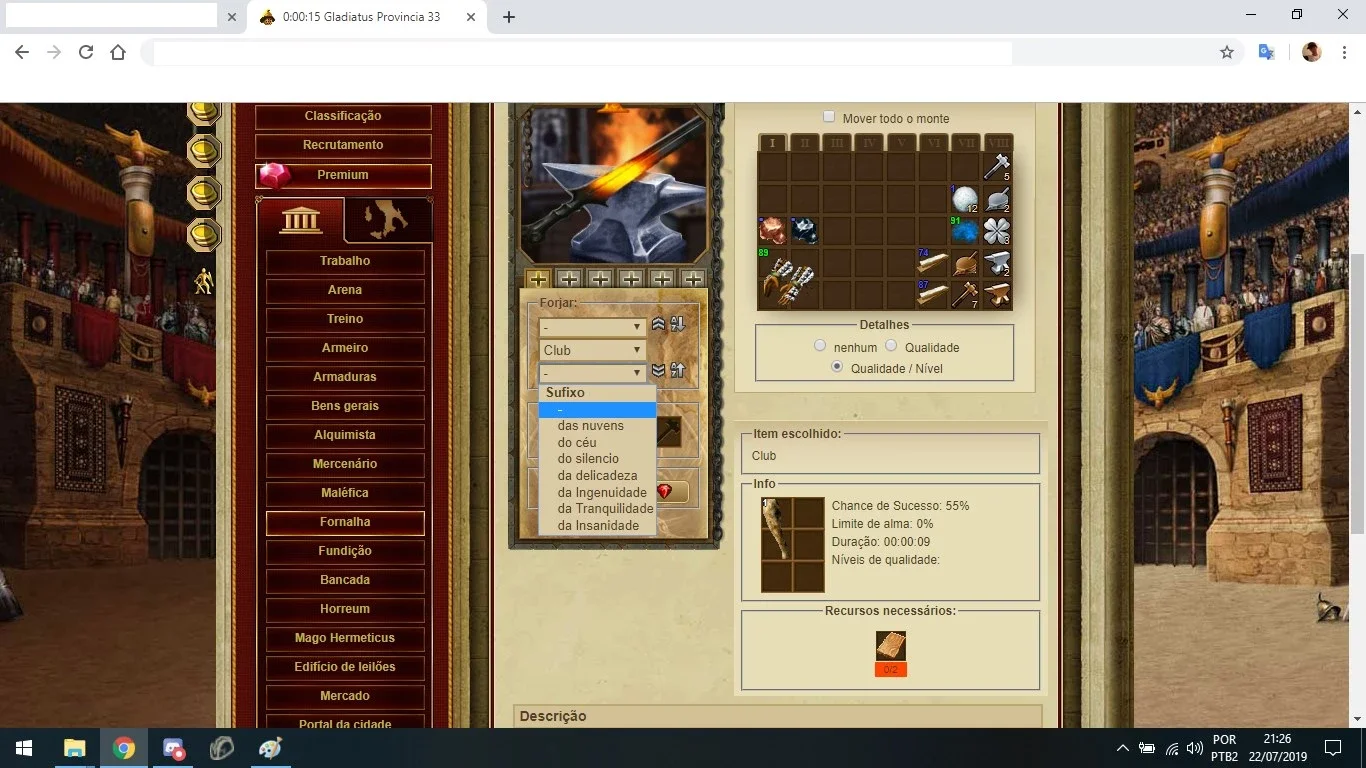Pick the wooden mallet item with count 7

[964, 295]
